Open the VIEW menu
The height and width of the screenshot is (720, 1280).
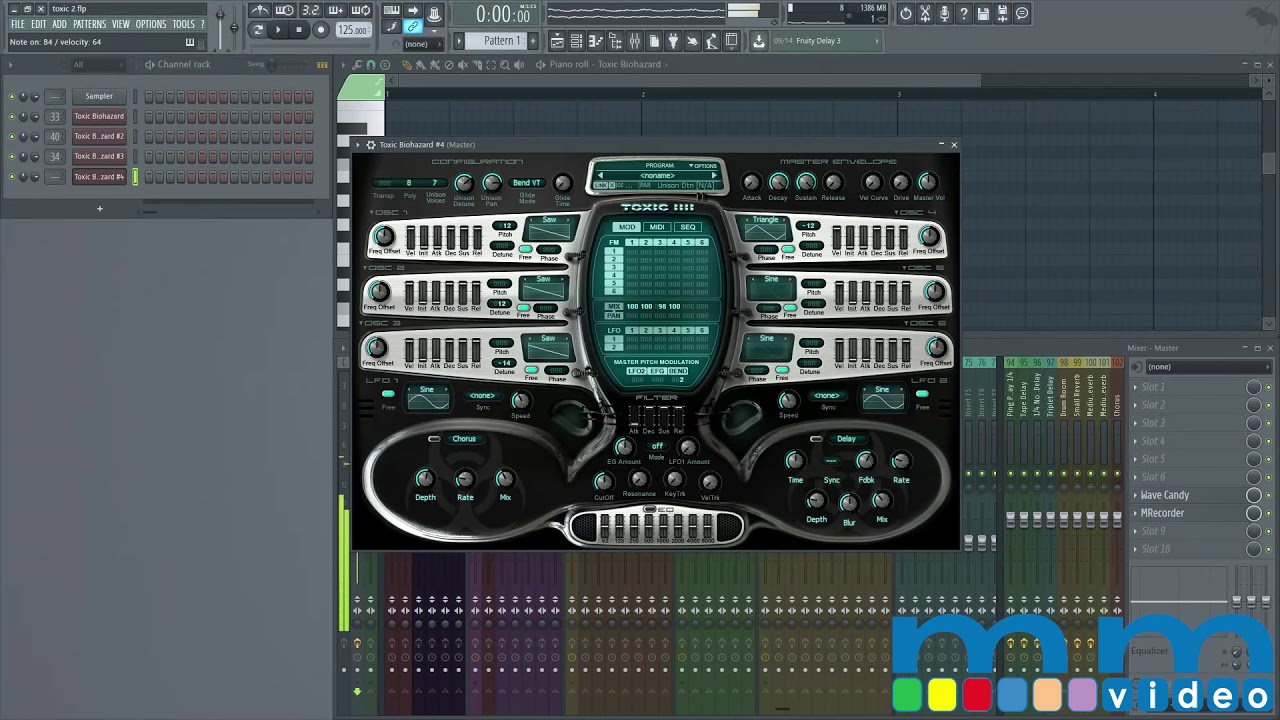point(121,24)
